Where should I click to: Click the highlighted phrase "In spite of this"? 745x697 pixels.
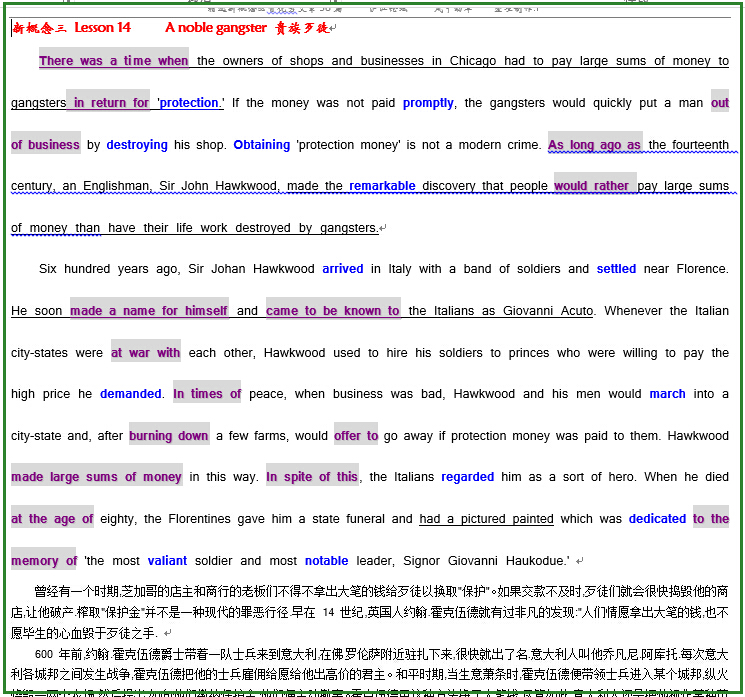click(312, 477)
